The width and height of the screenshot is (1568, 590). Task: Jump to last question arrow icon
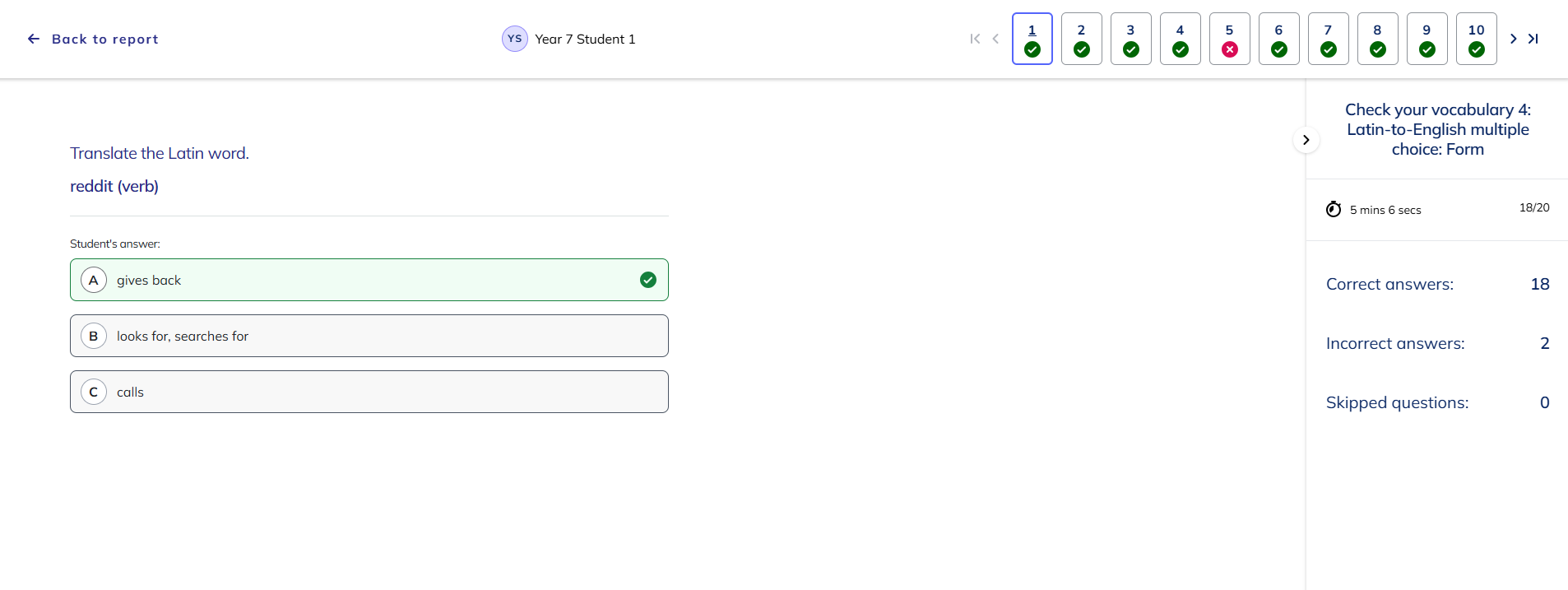1533,39
